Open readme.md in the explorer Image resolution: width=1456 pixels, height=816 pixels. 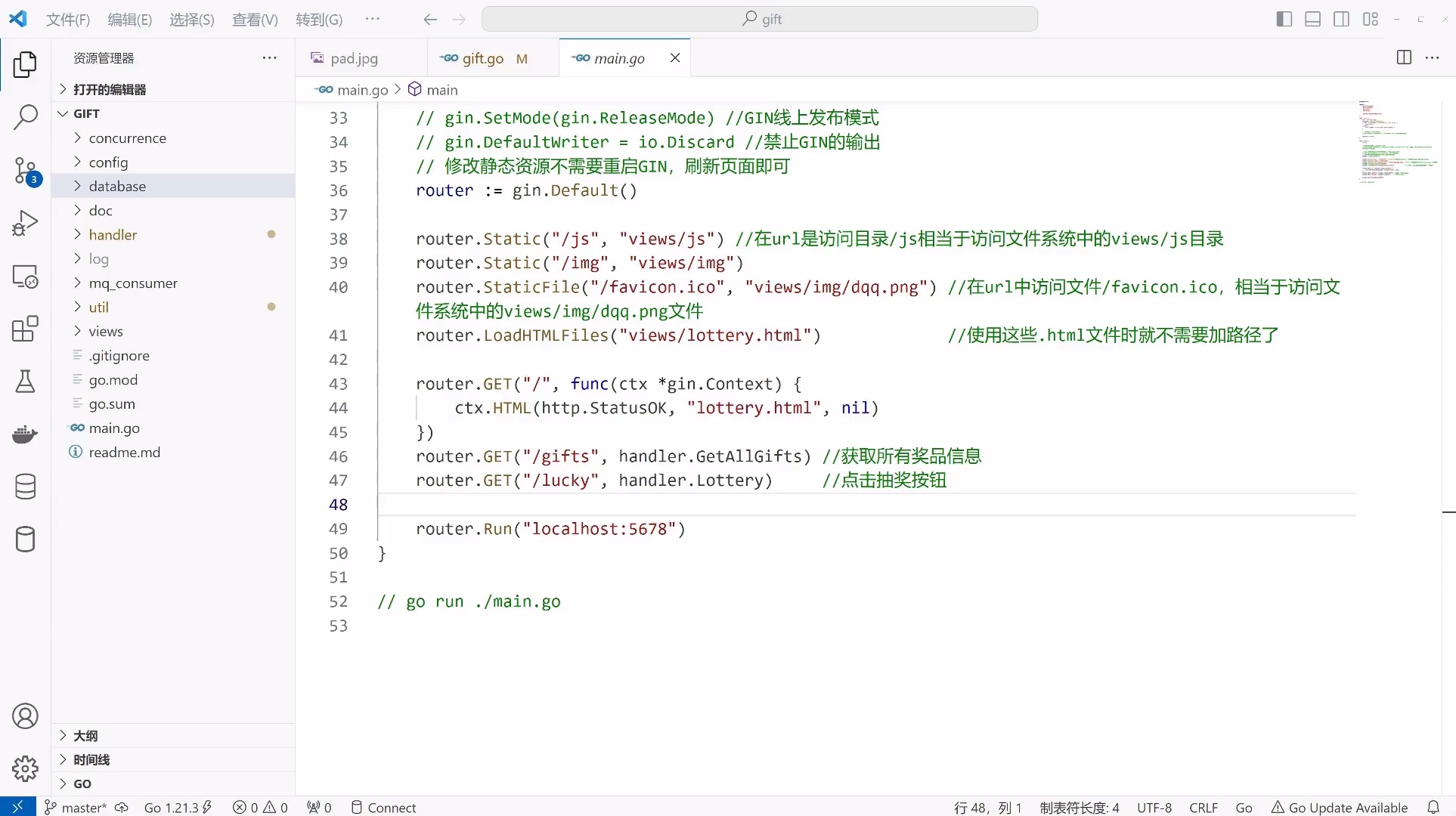(x=173, y=452)
